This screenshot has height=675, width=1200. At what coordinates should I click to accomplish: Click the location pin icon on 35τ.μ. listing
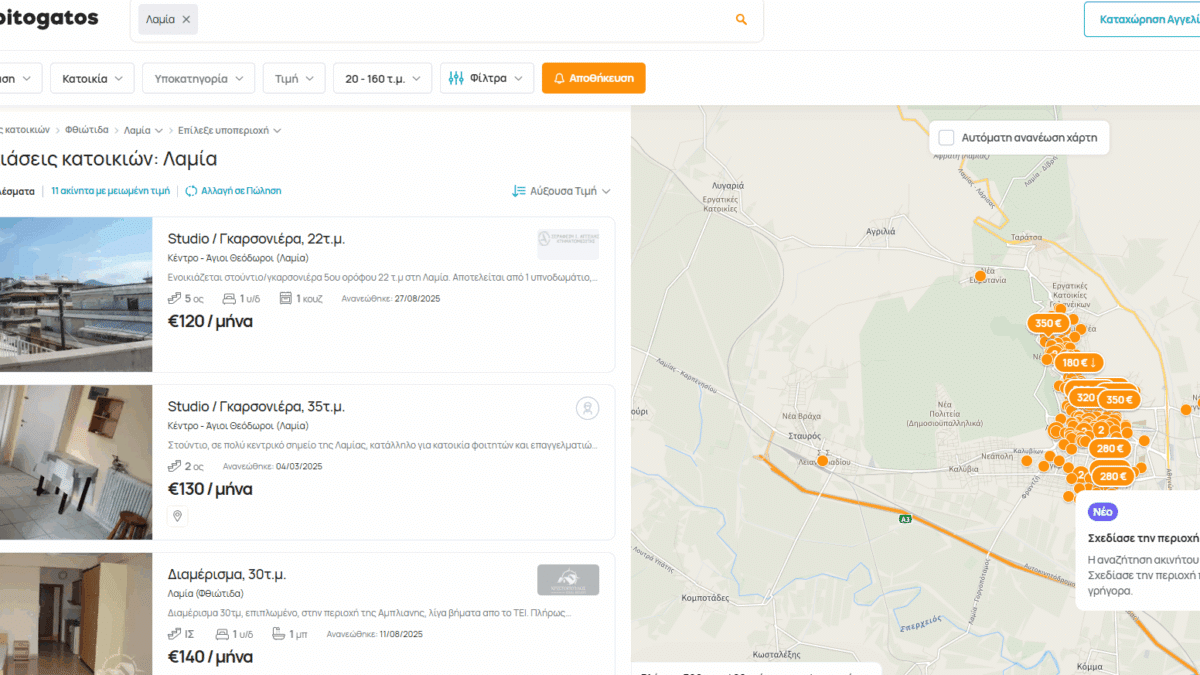(x=178, y=516)
